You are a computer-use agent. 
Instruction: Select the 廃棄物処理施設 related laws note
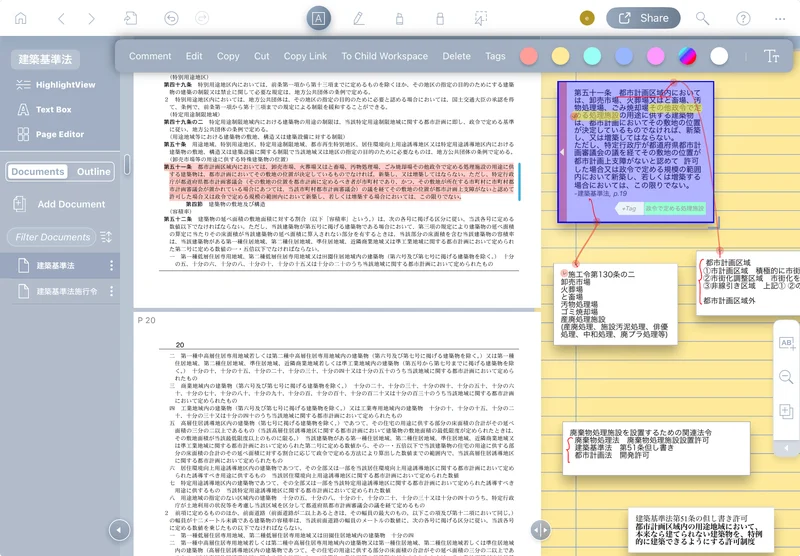(x=656, y=448)
